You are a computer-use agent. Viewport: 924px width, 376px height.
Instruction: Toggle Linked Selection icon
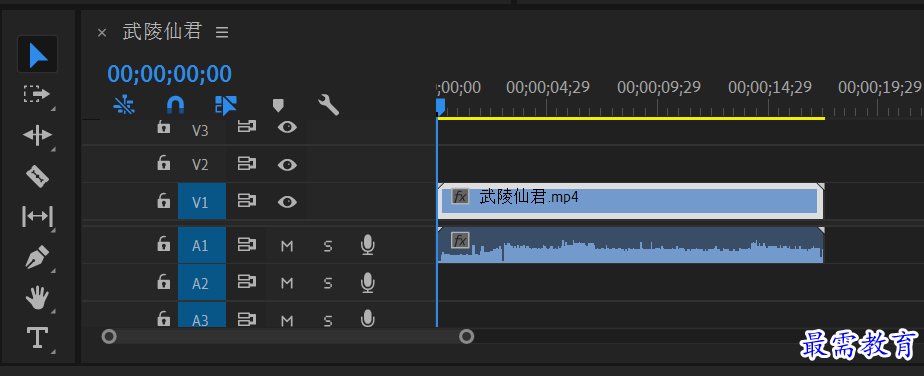(x=226, y=105)
